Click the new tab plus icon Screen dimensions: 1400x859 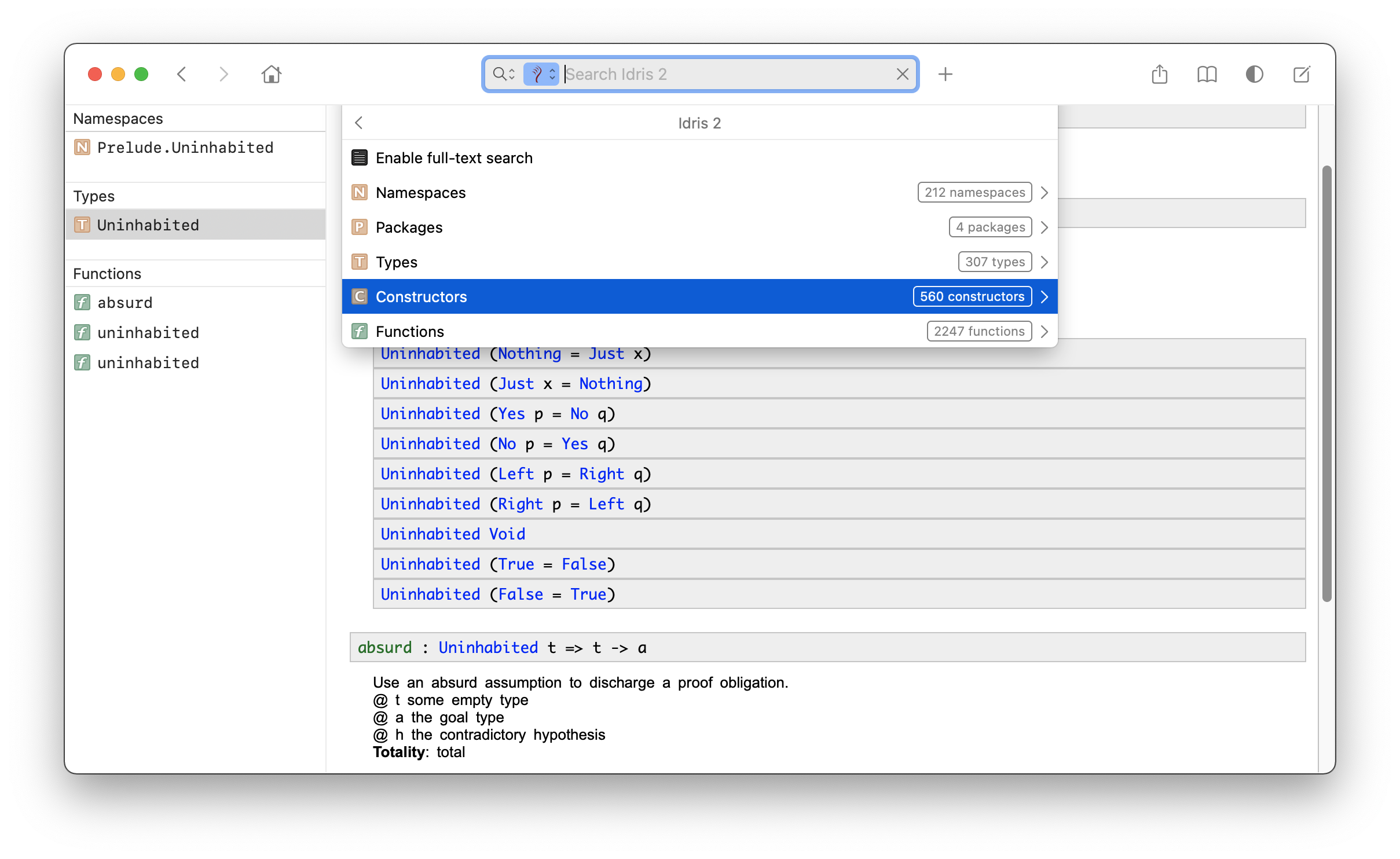(x=945, y=74)
